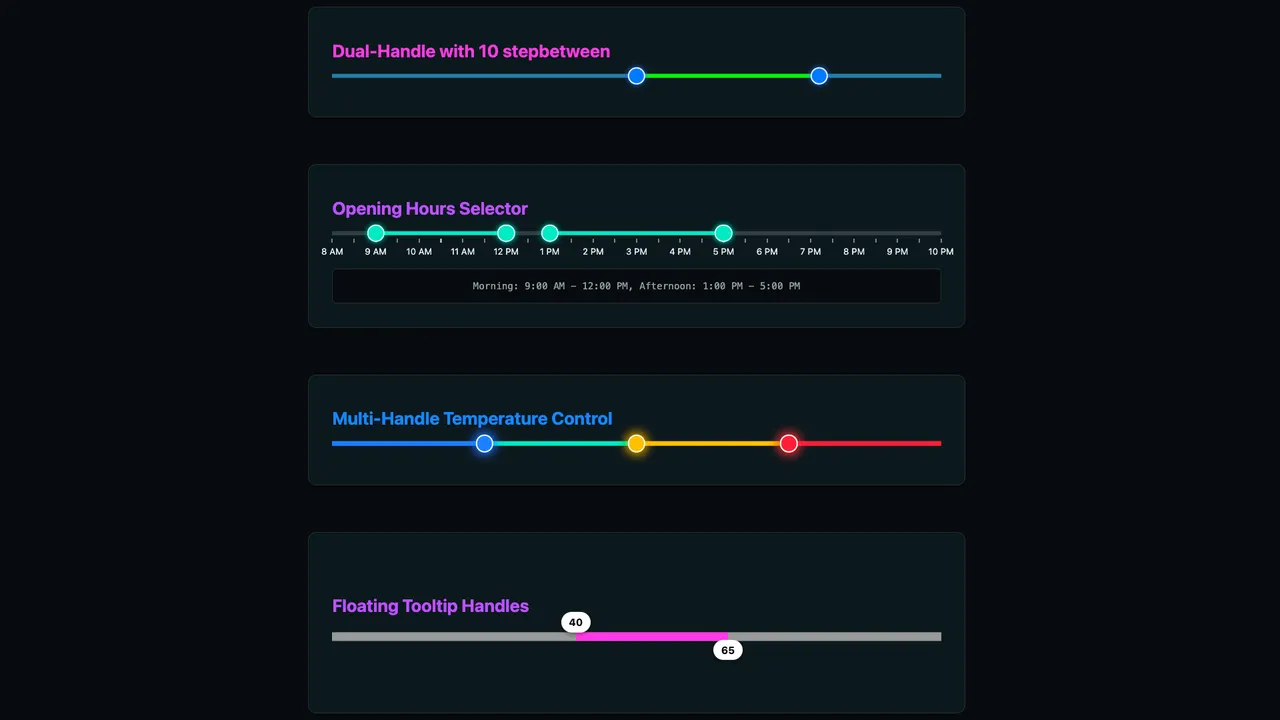Select the right blue handle on Dual-Handle slider
This screenshot has width=1280, height=720.
pyautogui.click(x=819, y=75)
